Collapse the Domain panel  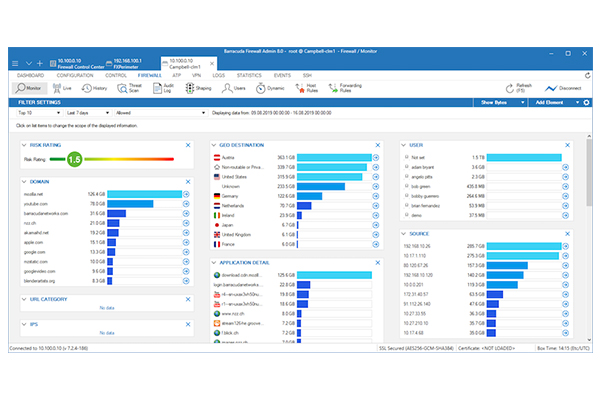click(x=24, y=181)
